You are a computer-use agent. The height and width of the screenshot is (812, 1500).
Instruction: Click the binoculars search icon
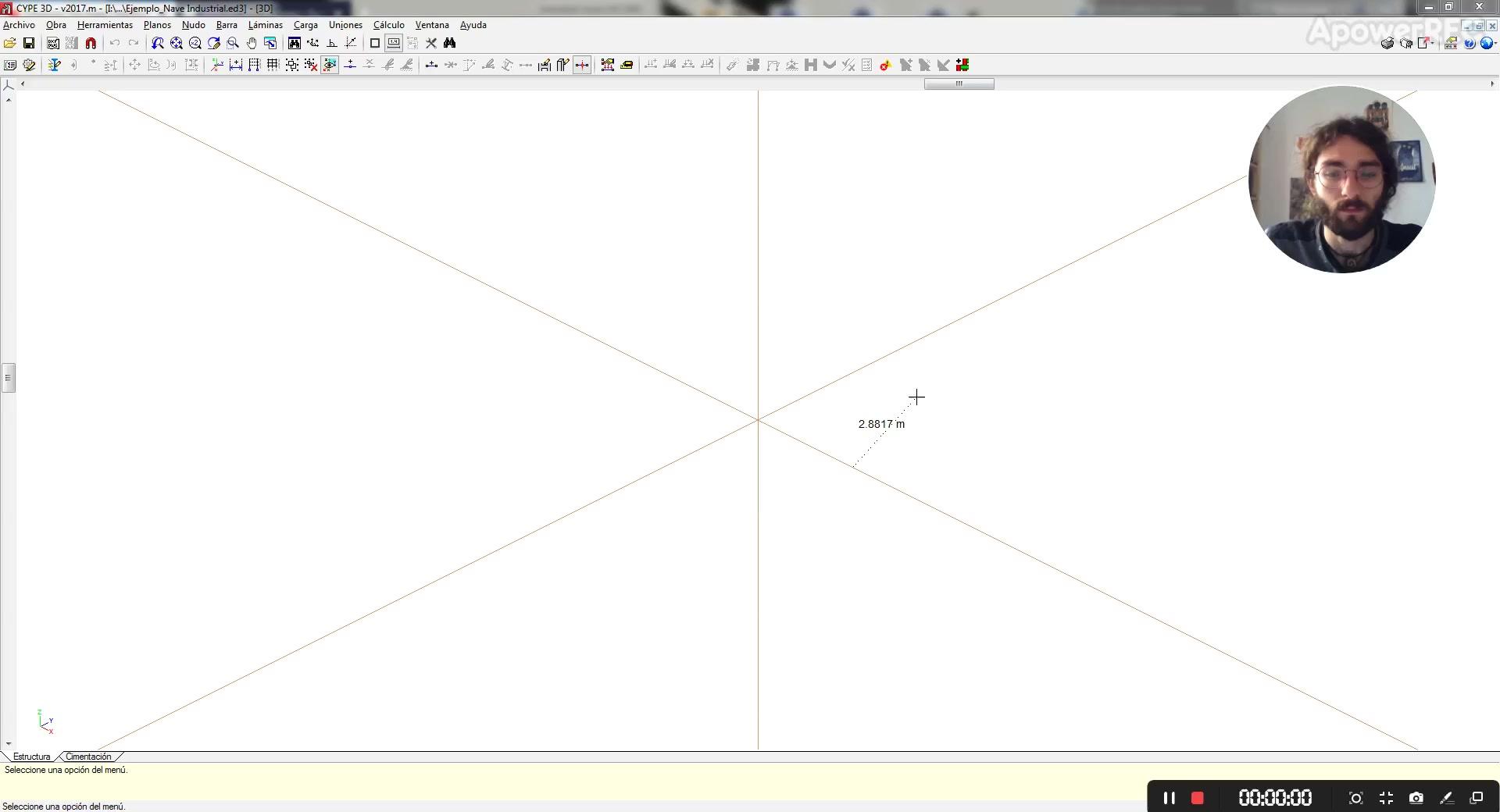click(449, 44)
